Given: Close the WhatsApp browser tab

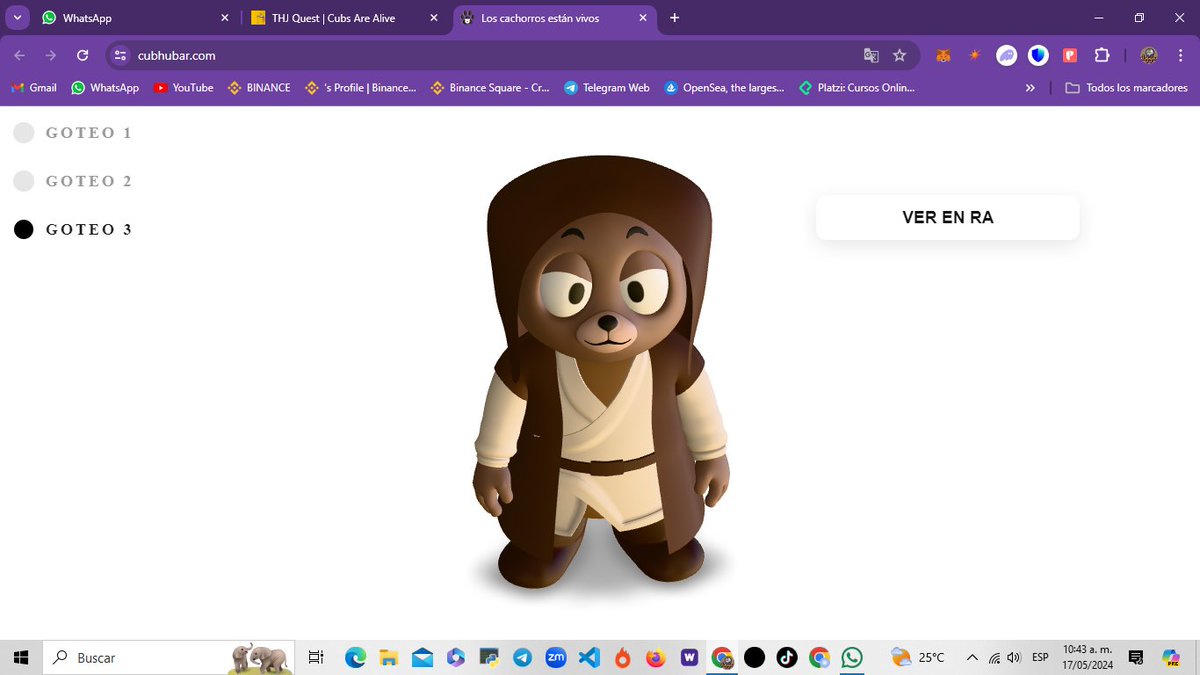Looking at the screenshot, I should [224, 18].
